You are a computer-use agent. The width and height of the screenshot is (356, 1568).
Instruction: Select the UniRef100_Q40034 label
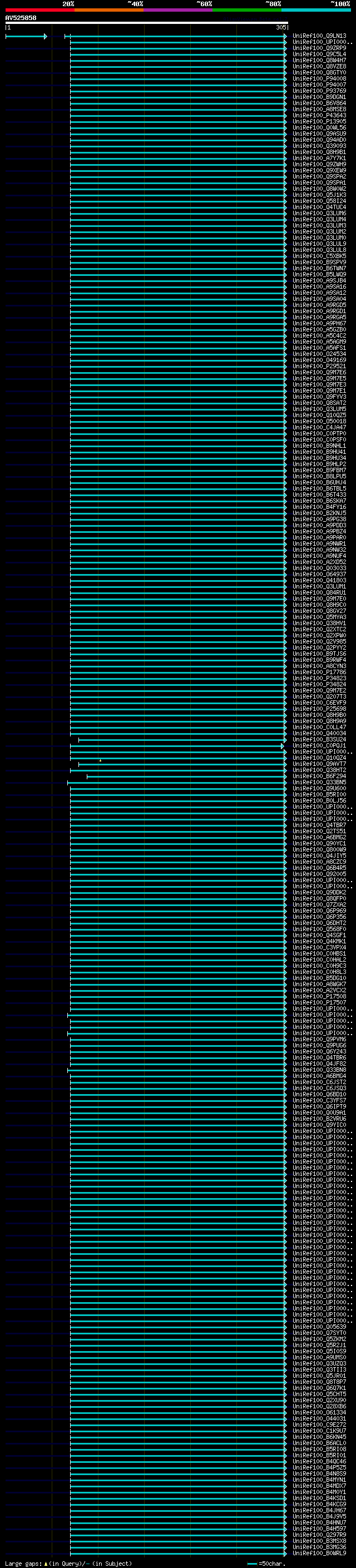tap(319, 734)
